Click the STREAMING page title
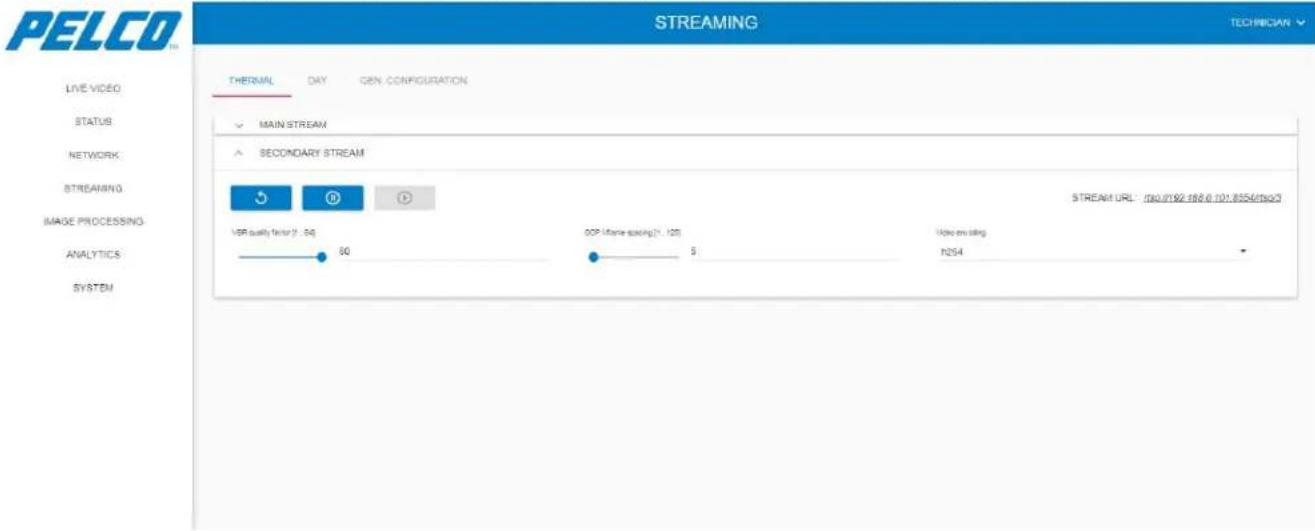 coord(706,22)
